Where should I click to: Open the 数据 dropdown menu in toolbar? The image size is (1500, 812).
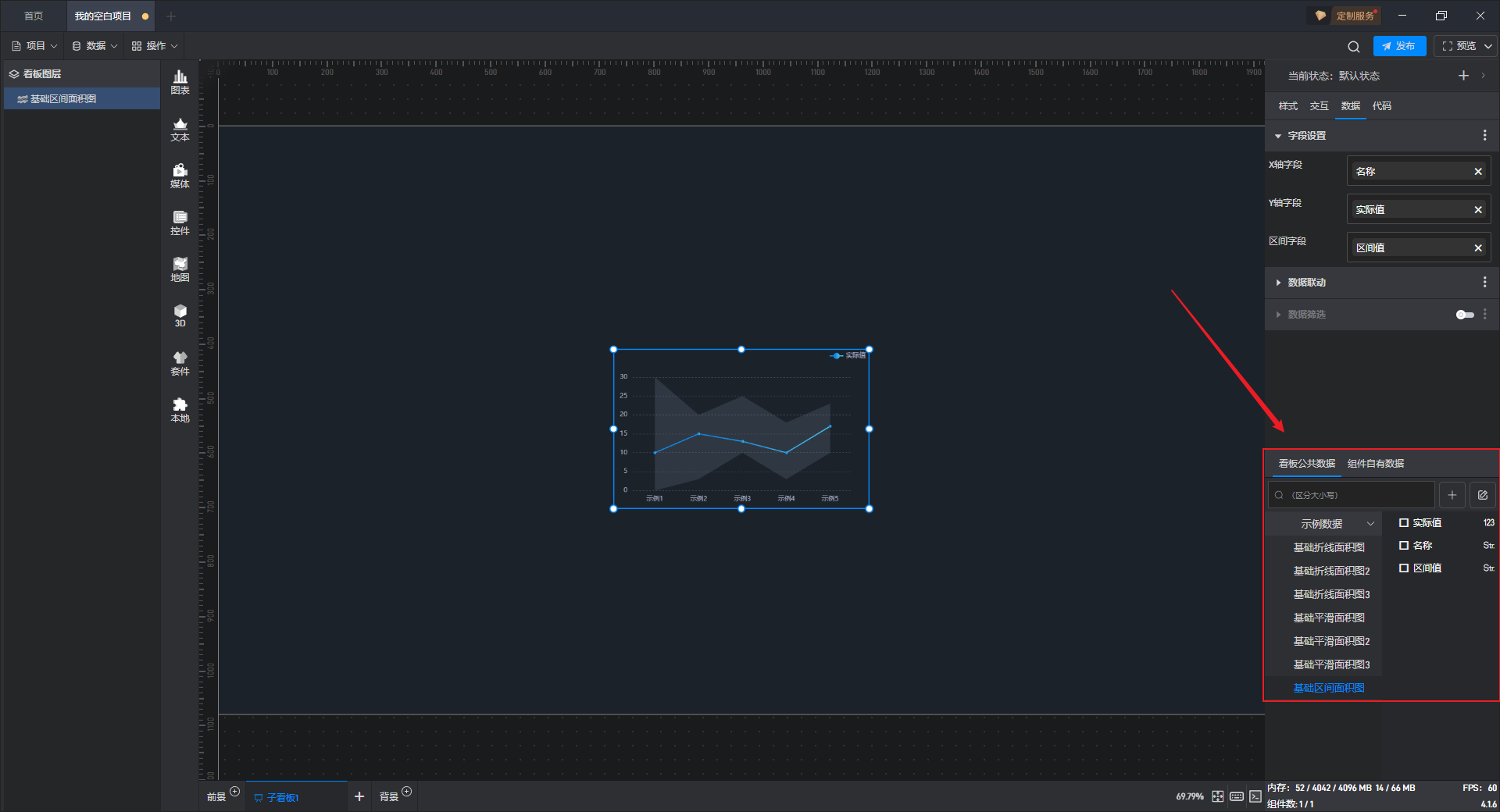pyautogui.click(x=95, y=46)
